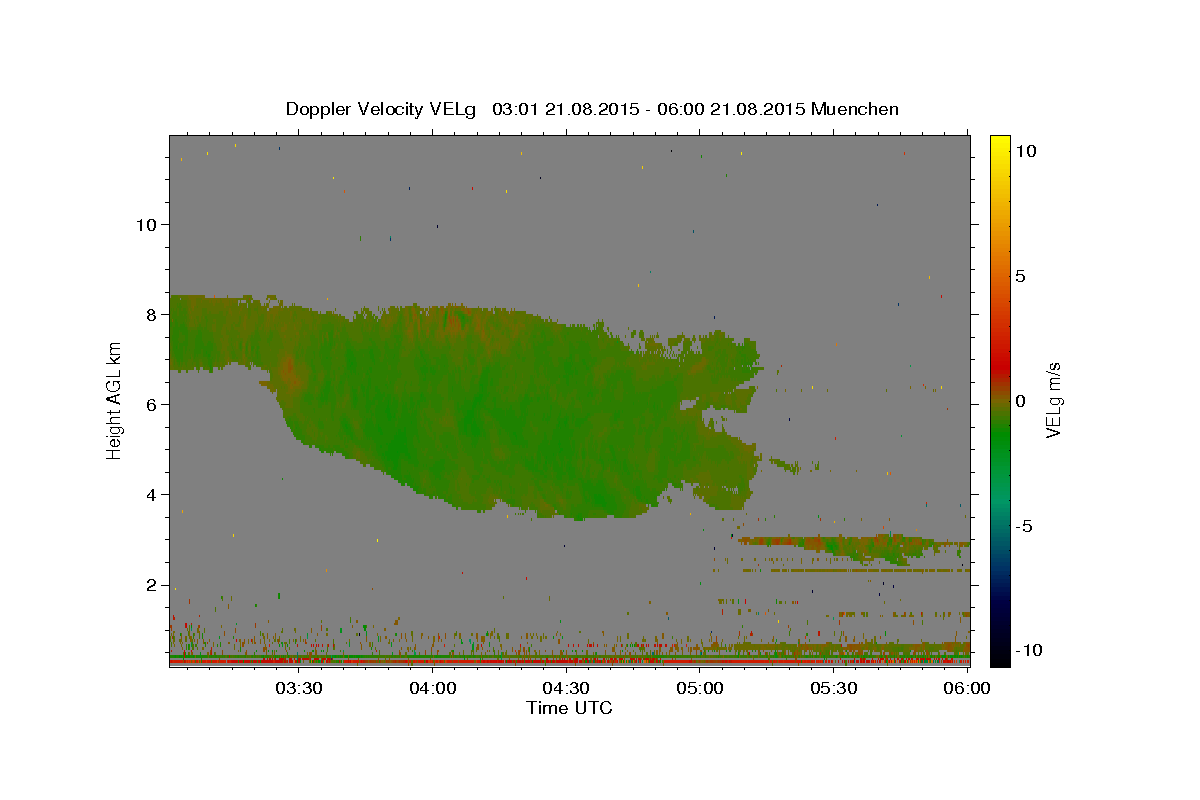Click the colorbar value -5 label
This screenshot has height=800, width=1200.
point(1024,526)
